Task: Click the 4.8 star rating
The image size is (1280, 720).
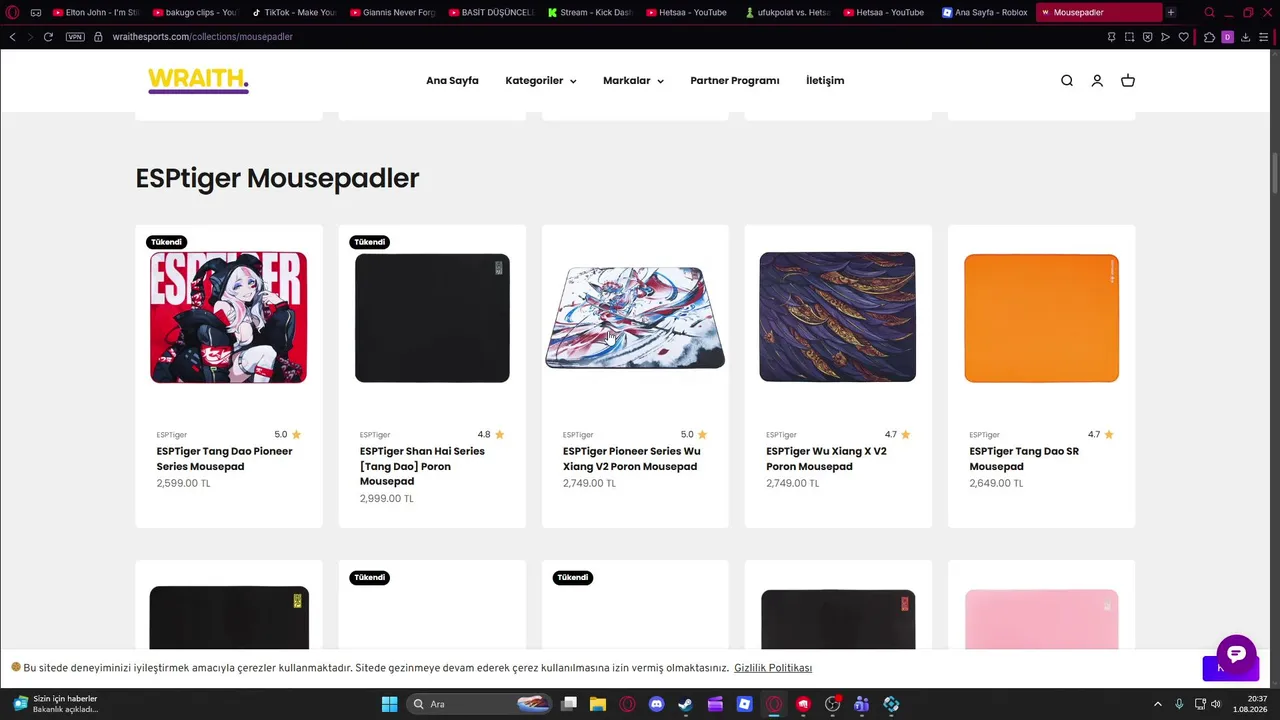Action: 491,435
